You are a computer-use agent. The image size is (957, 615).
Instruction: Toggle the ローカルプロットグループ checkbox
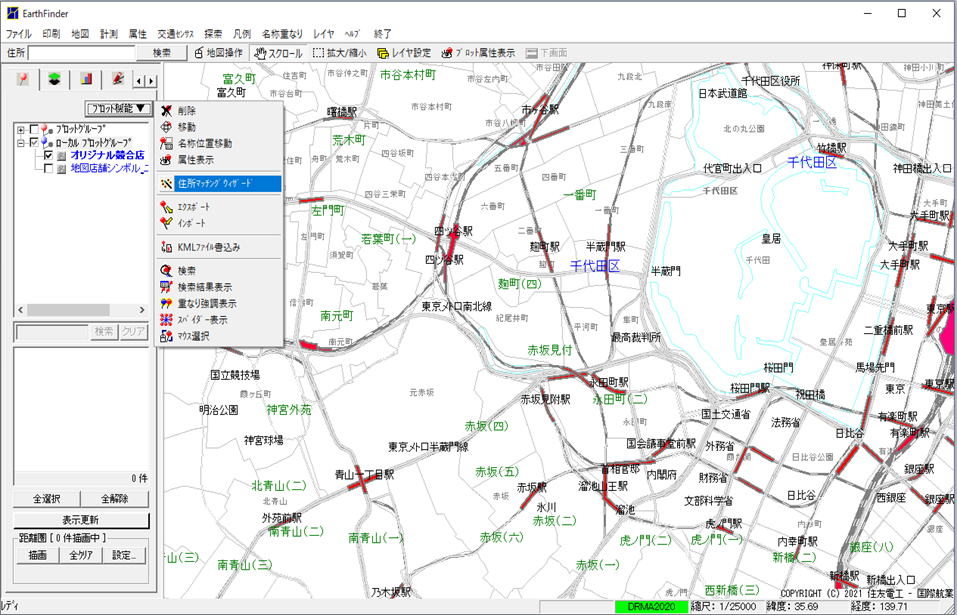point(35,142)
